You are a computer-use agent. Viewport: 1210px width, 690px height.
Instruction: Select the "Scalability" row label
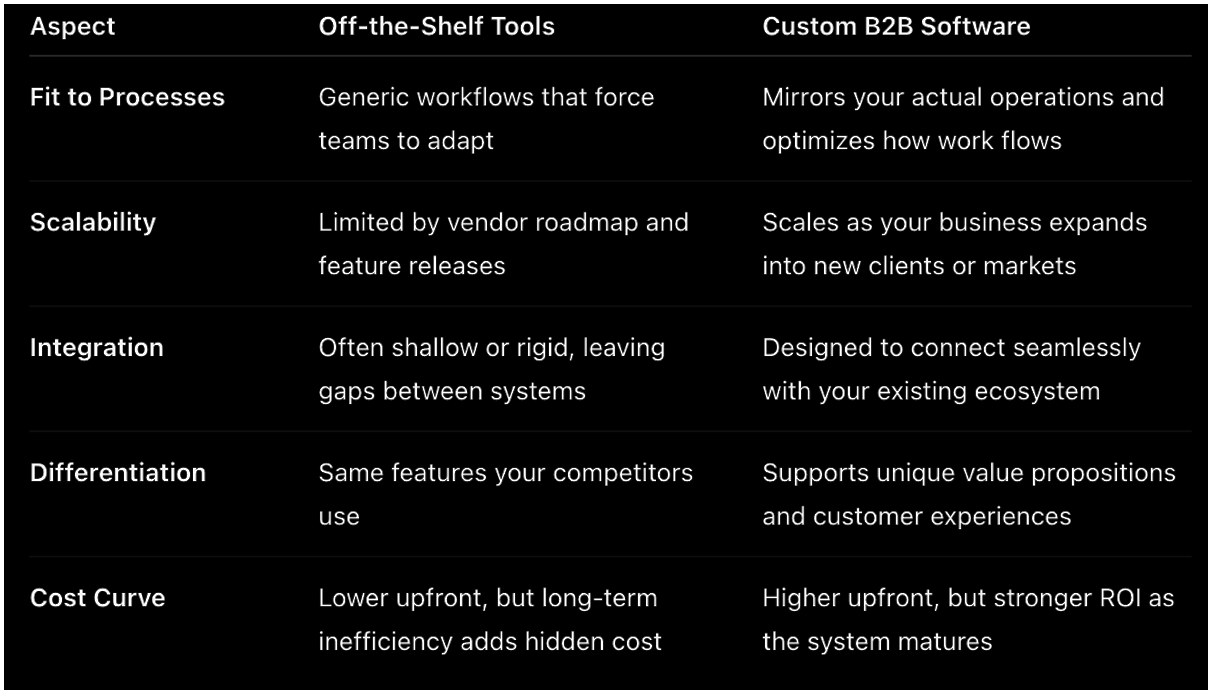tap(94, 222)
